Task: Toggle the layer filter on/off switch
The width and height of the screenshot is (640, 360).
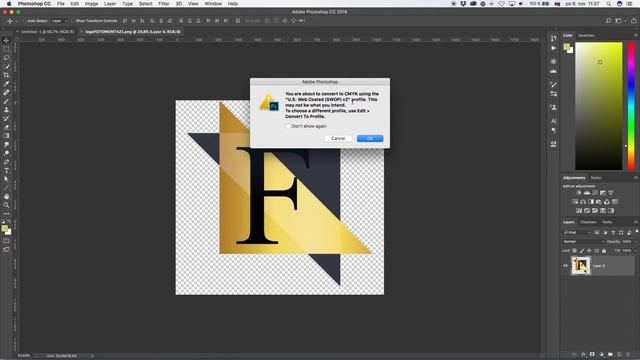Action: click(636, 231)
